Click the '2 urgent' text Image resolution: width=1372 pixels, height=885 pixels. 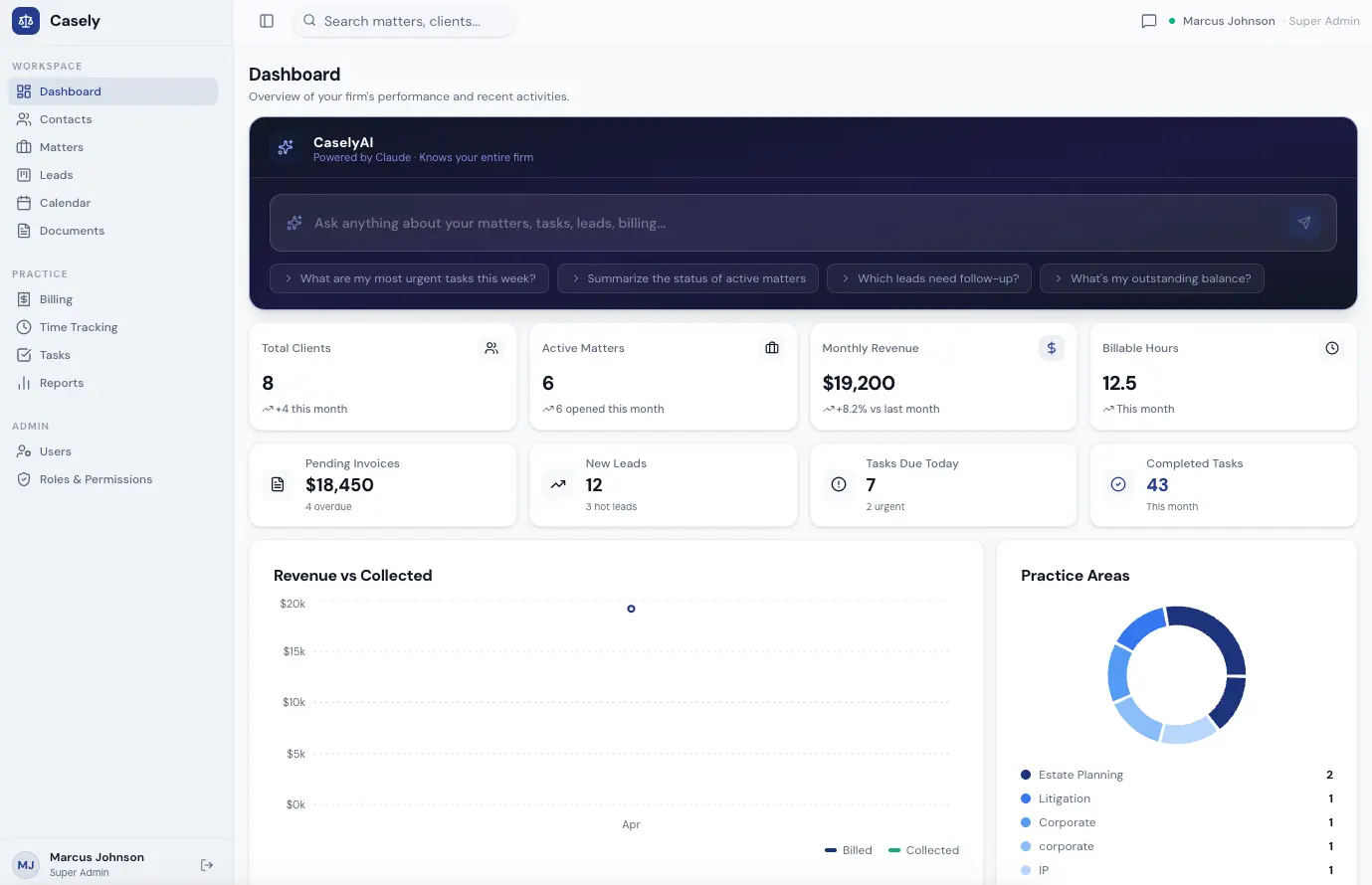pyautogui.click(x=885, y=506)
